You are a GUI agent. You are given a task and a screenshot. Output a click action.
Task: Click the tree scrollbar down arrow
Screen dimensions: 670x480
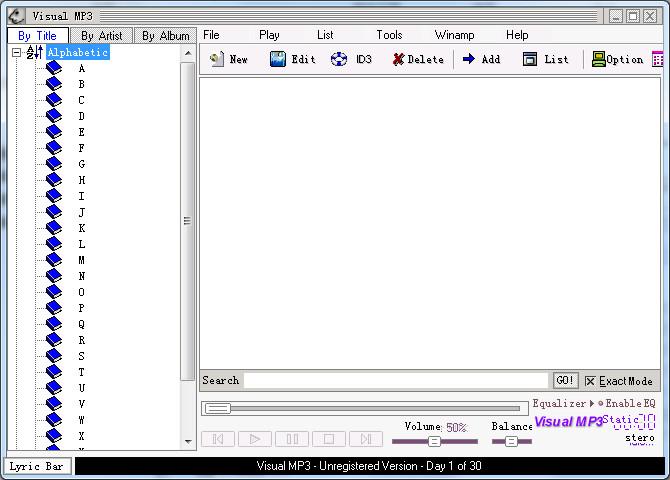[188, 442]
